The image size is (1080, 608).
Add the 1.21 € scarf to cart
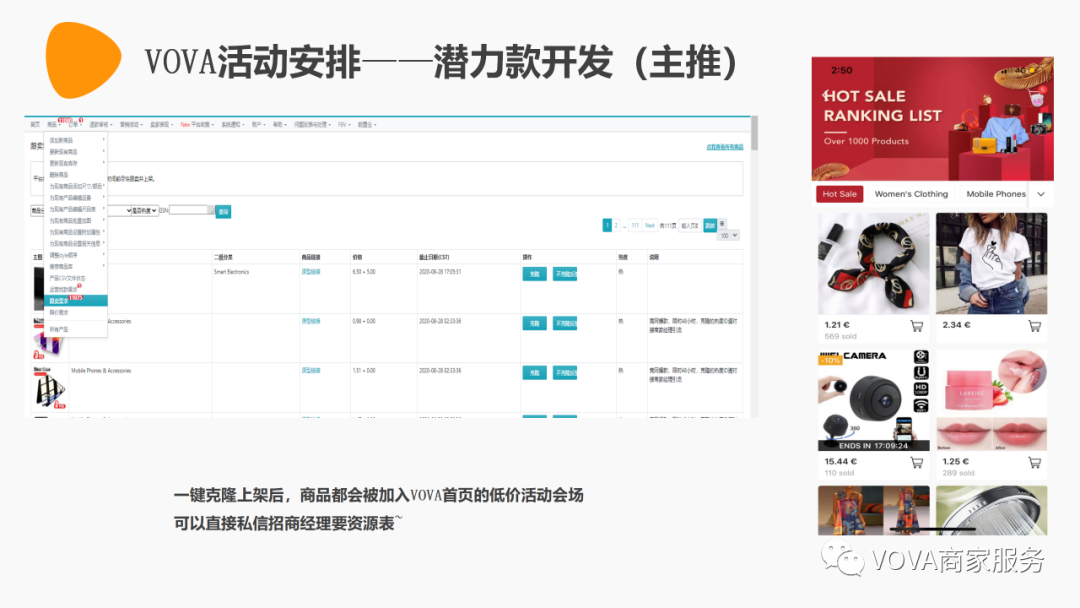click(x=917, y=326)
